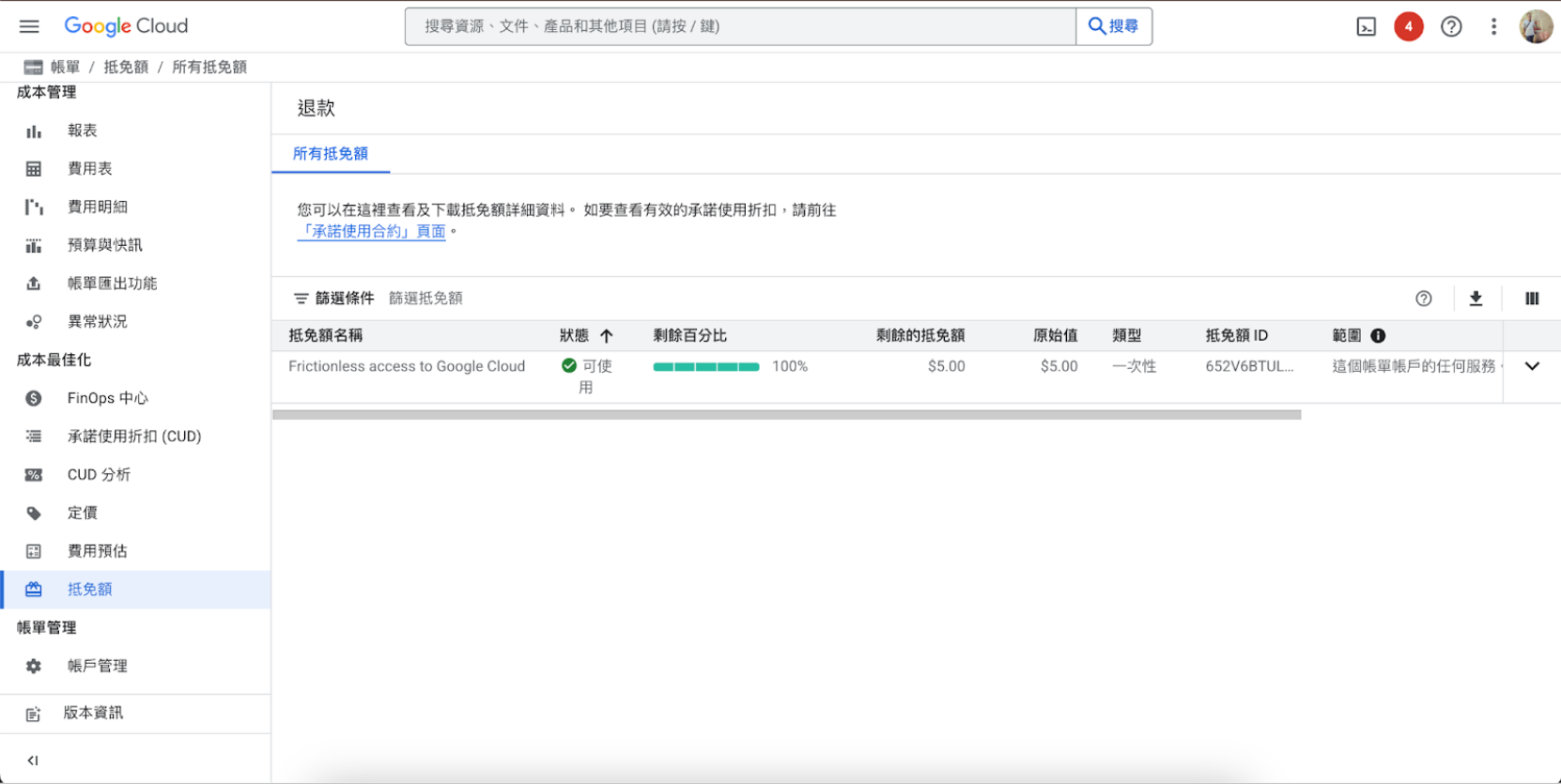Screen dimensions: 1561x784
Task: Click the help question mark in header
Action: [x=1451, y=27]
